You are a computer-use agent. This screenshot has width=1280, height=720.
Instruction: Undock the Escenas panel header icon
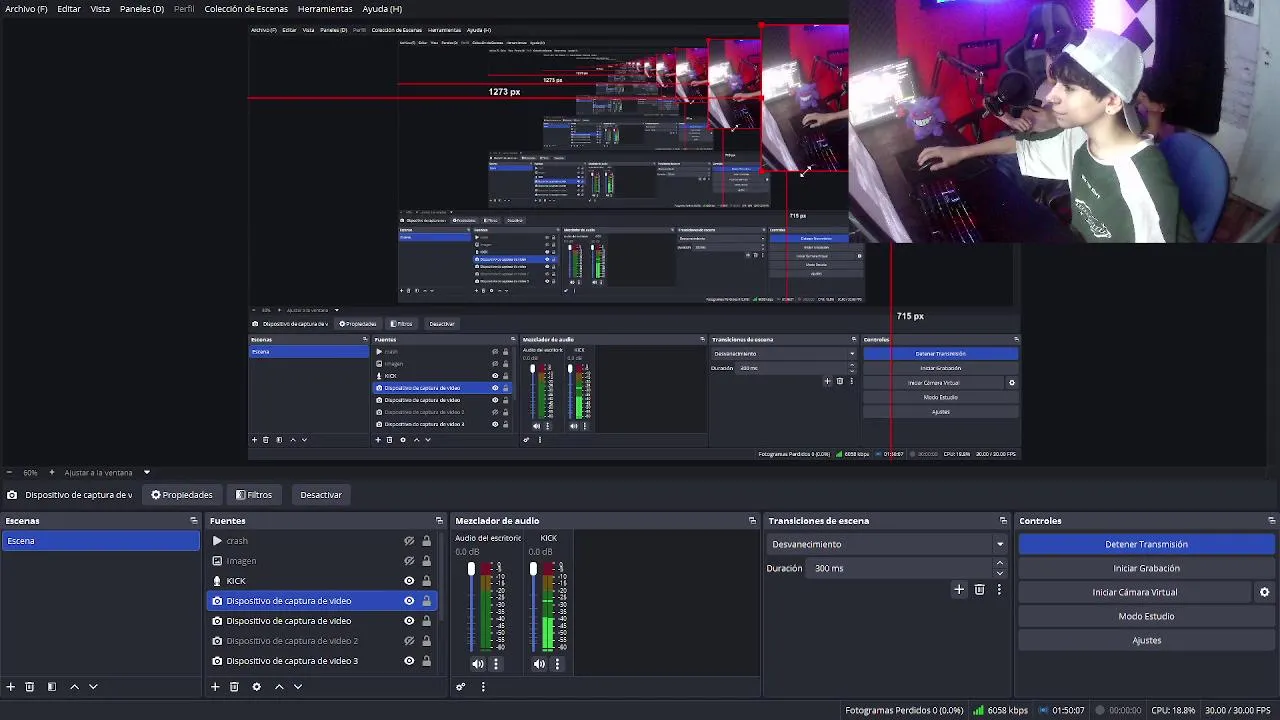pos(194,521)
